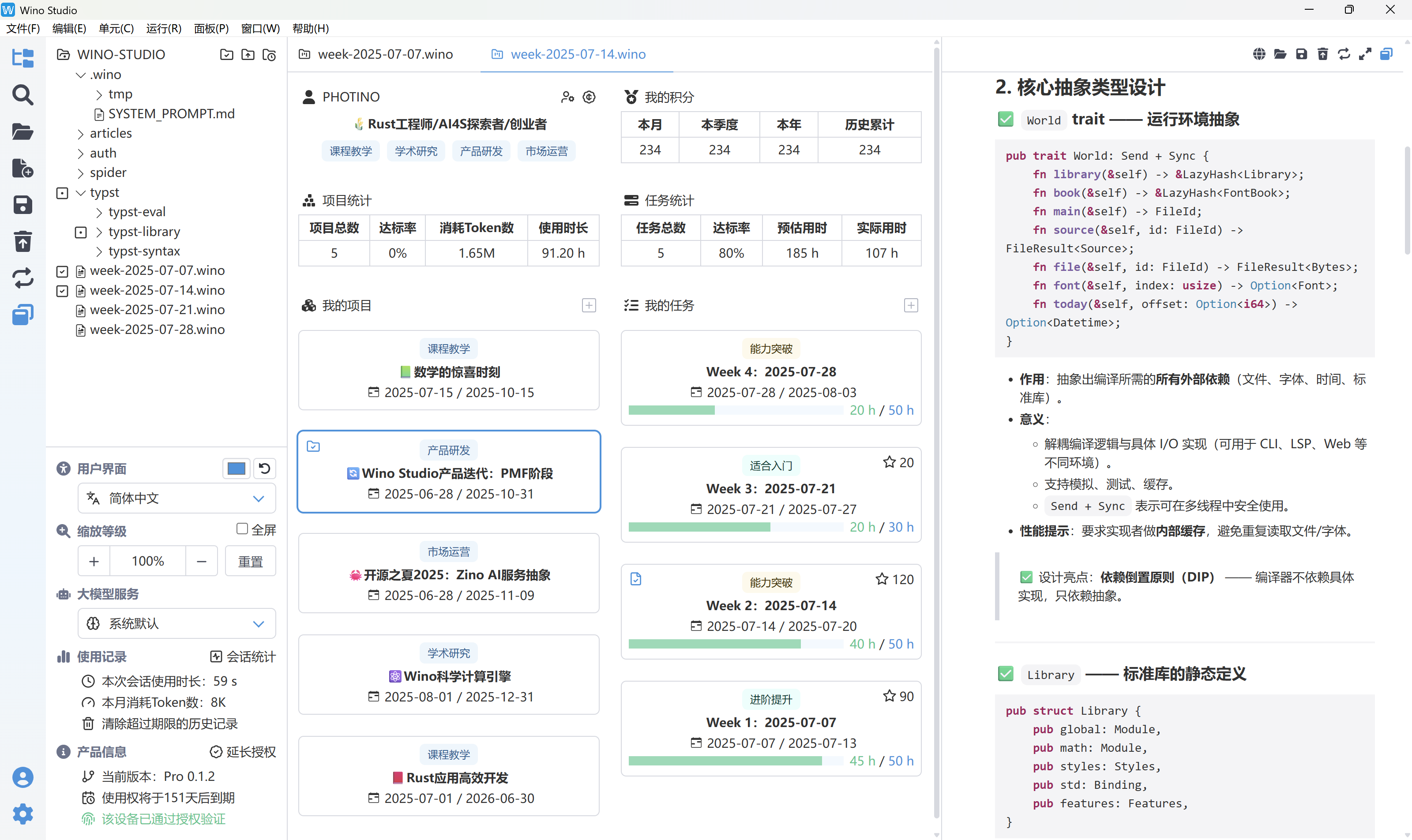Viewport: 1412px width, 840px height.
Task: Click the trash icon in right panel toolbar
Action: tap(1322, 54)
